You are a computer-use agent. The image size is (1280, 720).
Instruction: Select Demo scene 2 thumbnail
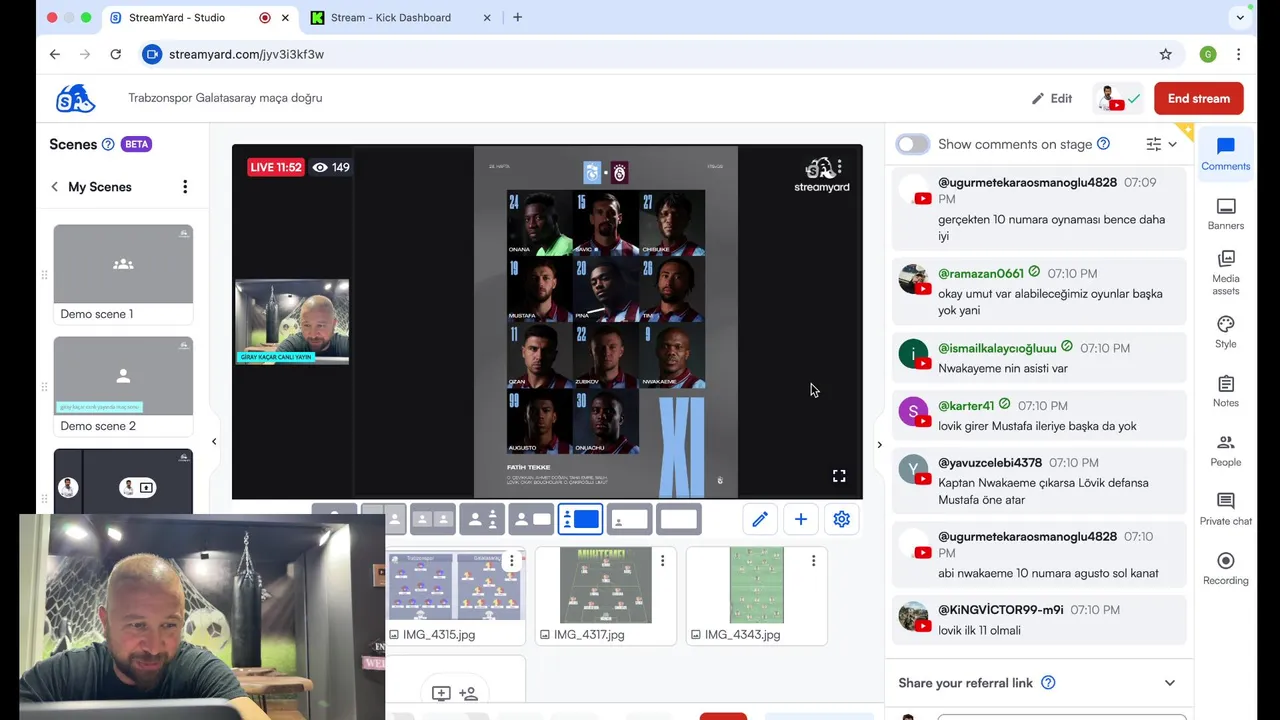pos(123,376)
